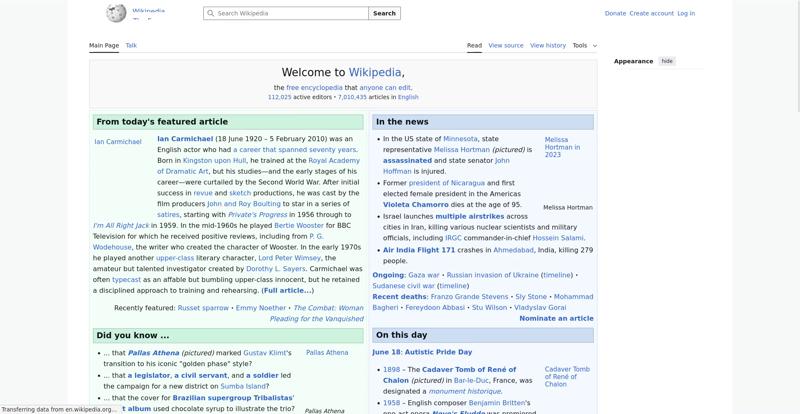Focus the Search Wikipedia input field
Image resolution: width=800 pixels, height=414 pixels.
286,13
